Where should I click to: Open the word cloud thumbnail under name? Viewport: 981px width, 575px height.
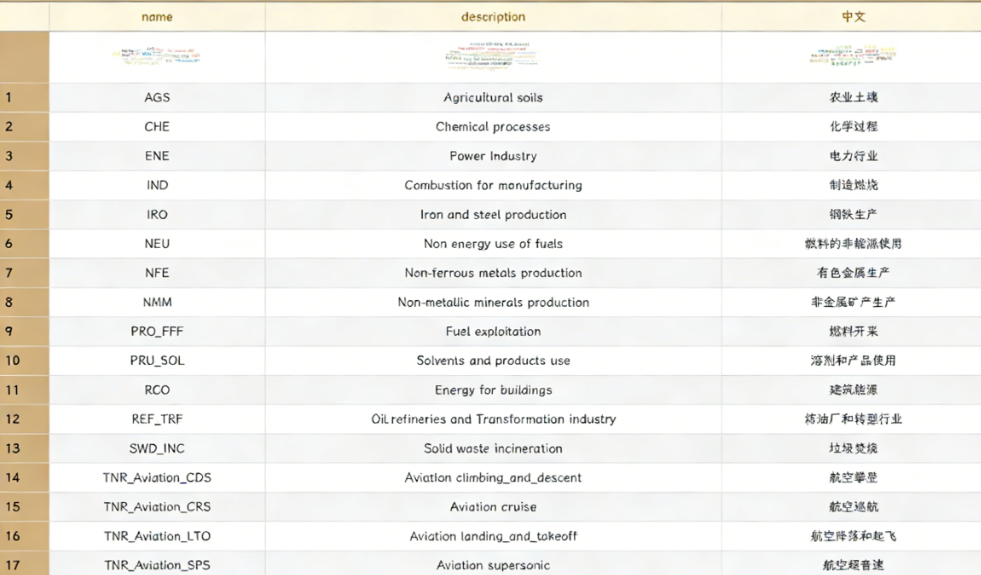click(157, 56)
